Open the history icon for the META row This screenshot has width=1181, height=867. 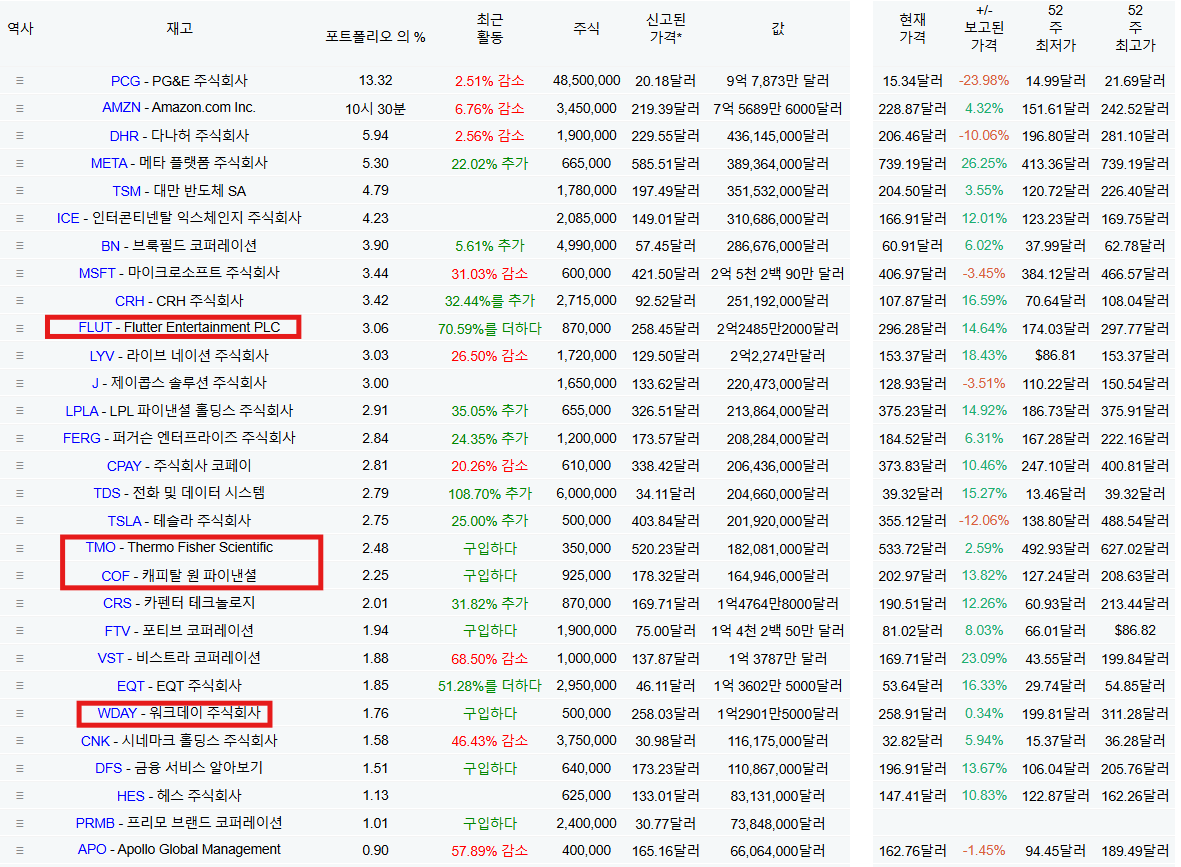[x=20, y=163]
